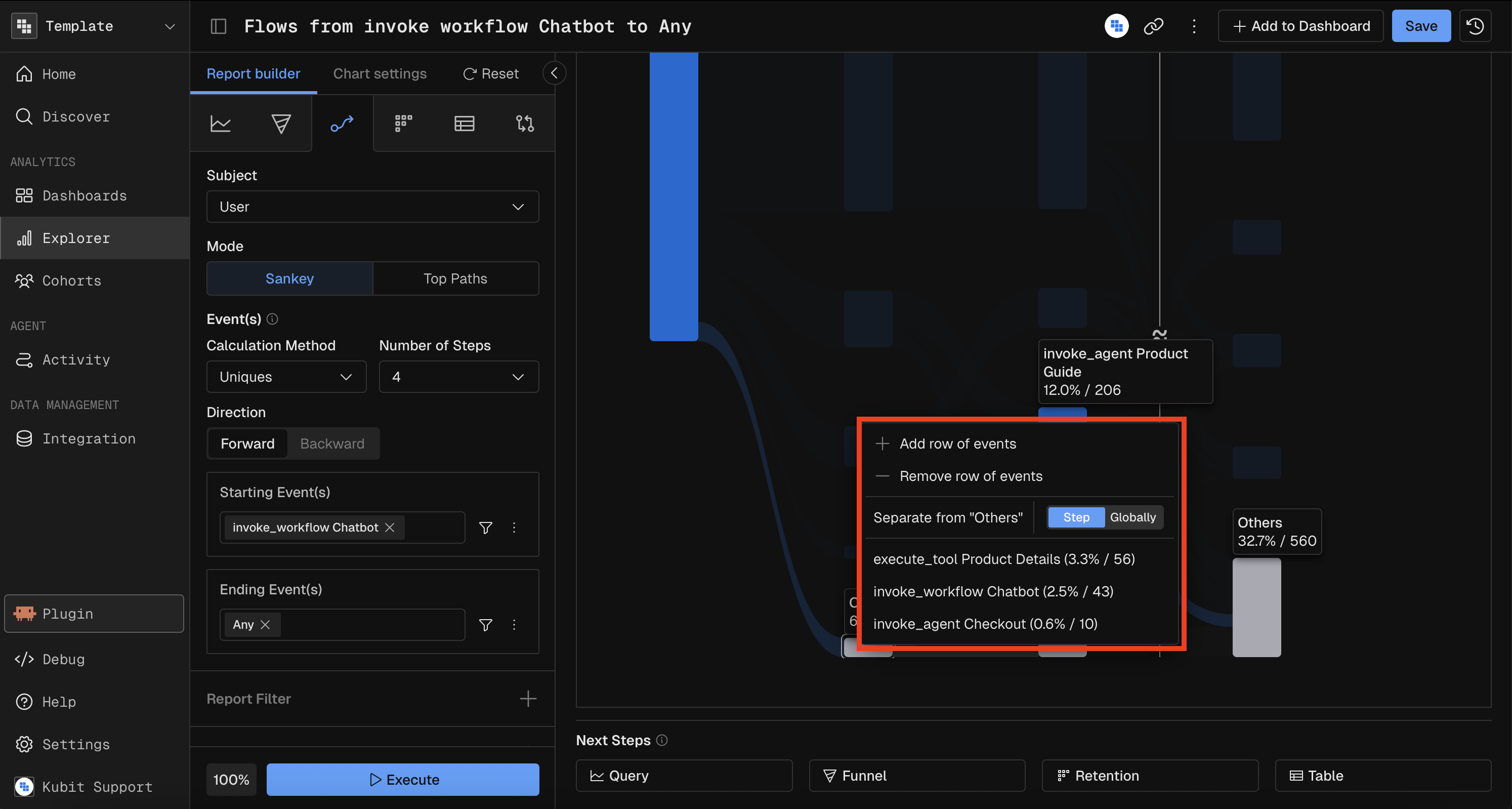The image size is (1512, 809).
Task: Switch to Report builder tab
Action: click(253, 73)
